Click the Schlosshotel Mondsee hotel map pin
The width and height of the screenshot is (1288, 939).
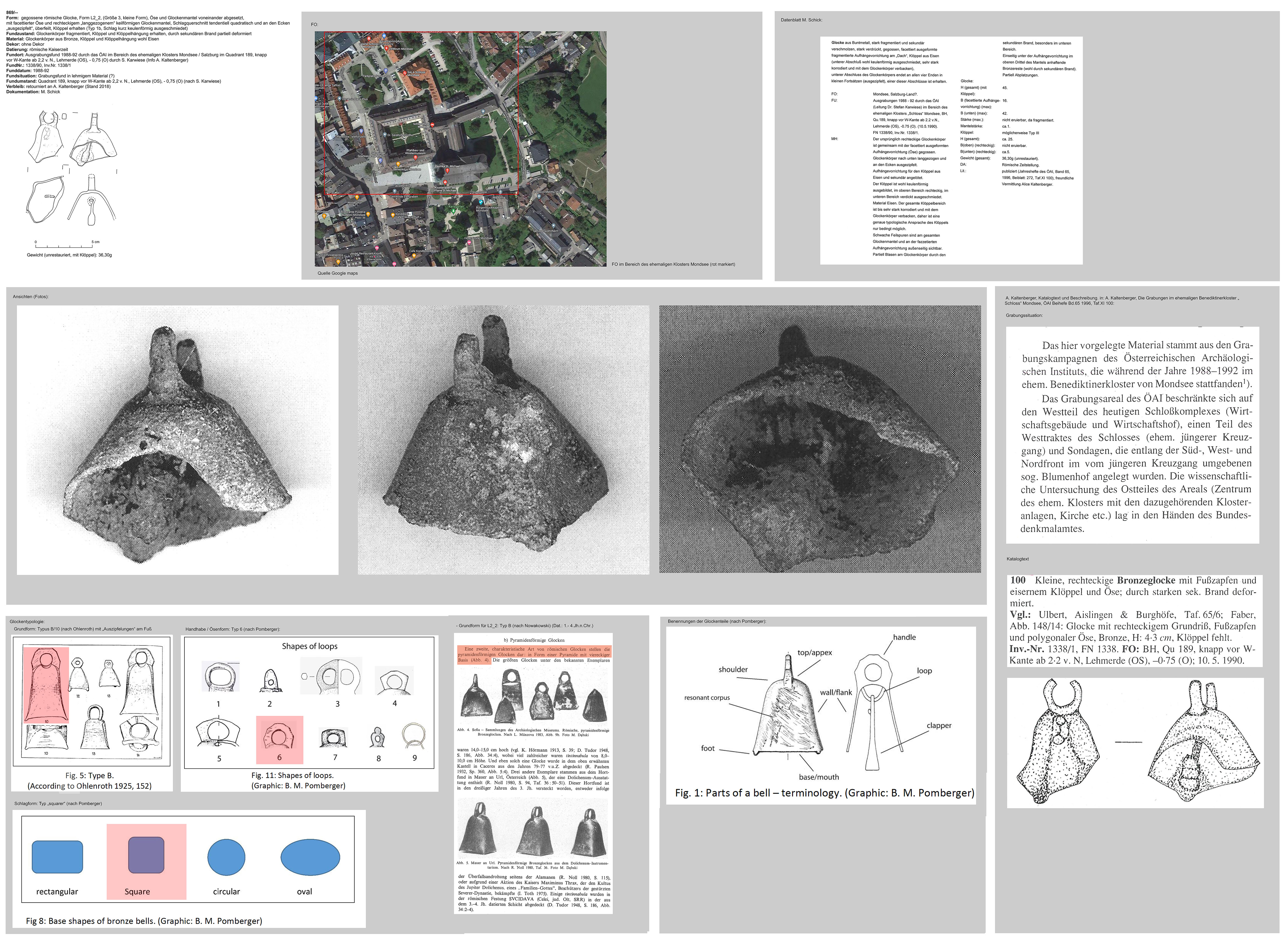coord(433,125)
